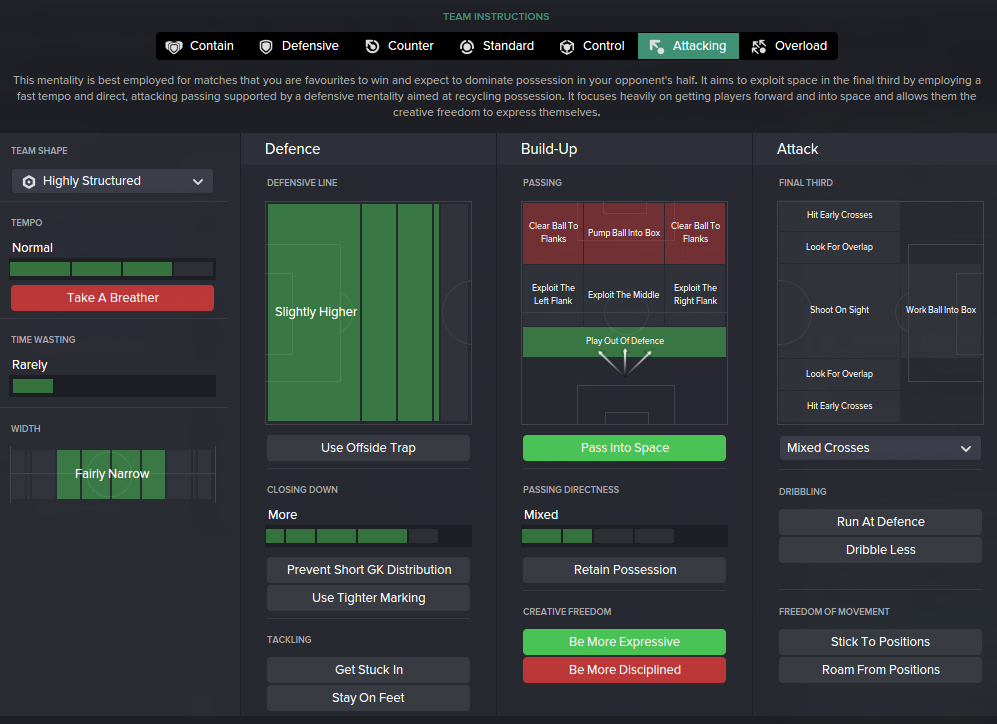
Task: Click the Be More Disciplined button
Action: coord(624,669)
